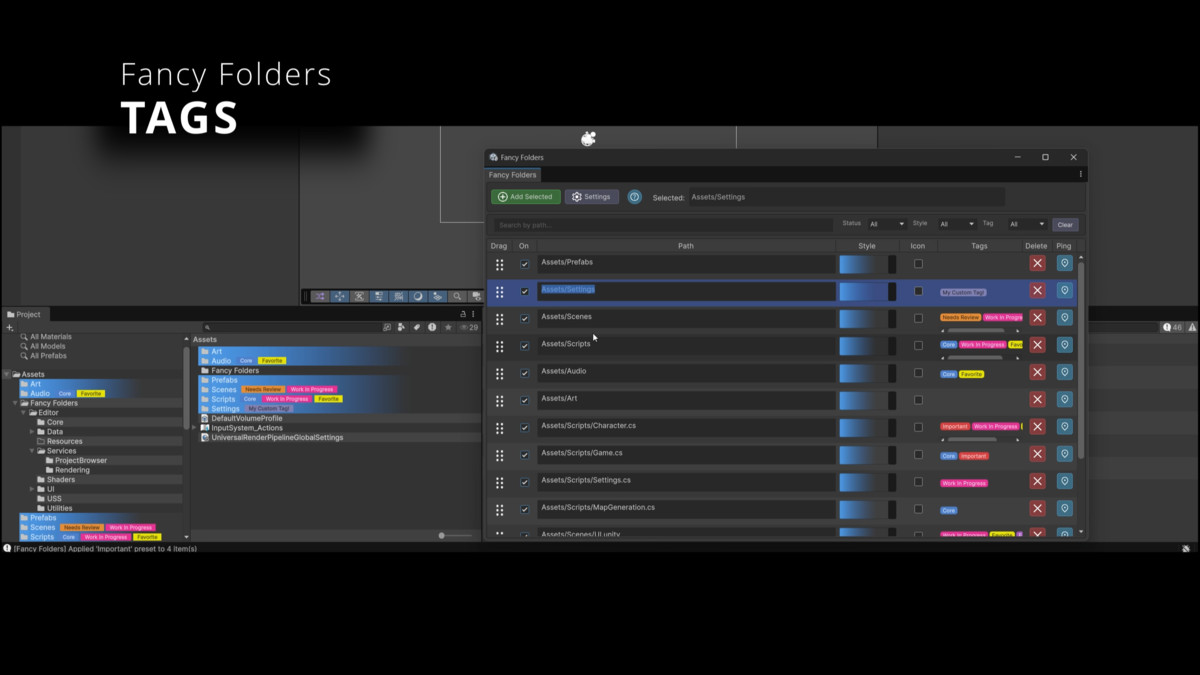The image size is (1200, 675).
Task: Delete the Assets/Art entry
Action: tap(1037, 399)
